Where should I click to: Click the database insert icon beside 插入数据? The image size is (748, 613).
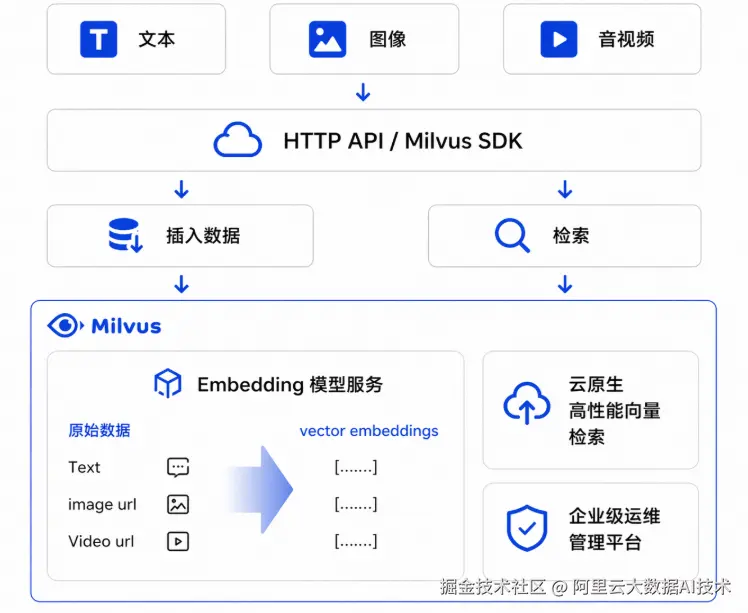[x=125, y=235]
